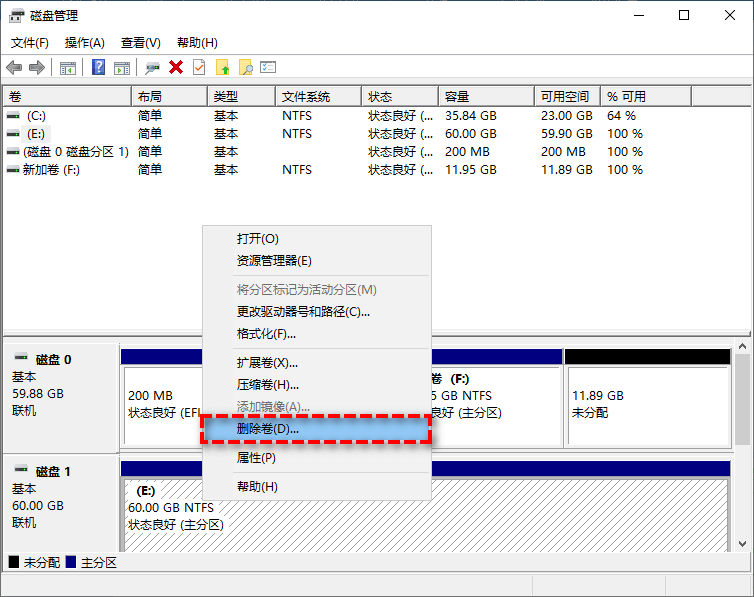754x597 pixels.
Task: Open the 文件(F) menu
Action: (29, 43)
